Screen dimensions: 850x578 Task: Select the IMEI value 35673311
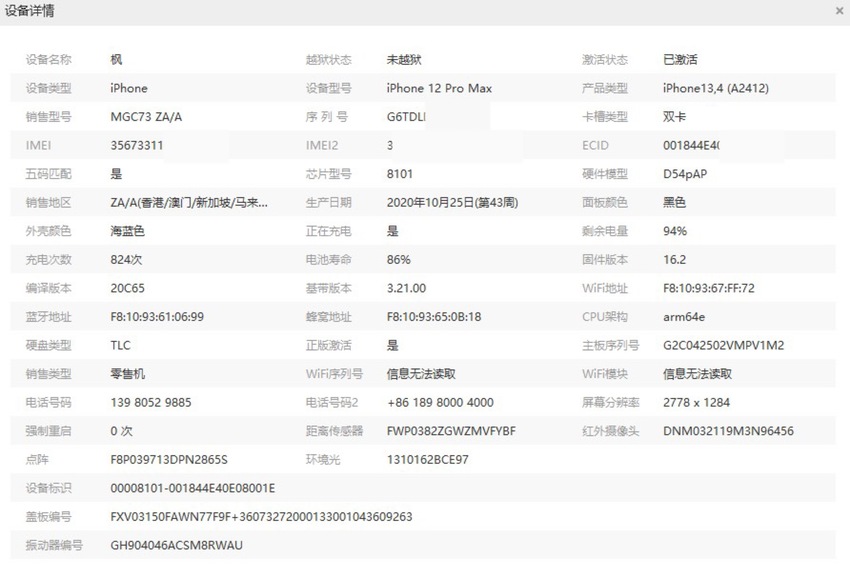pos(137,146)
